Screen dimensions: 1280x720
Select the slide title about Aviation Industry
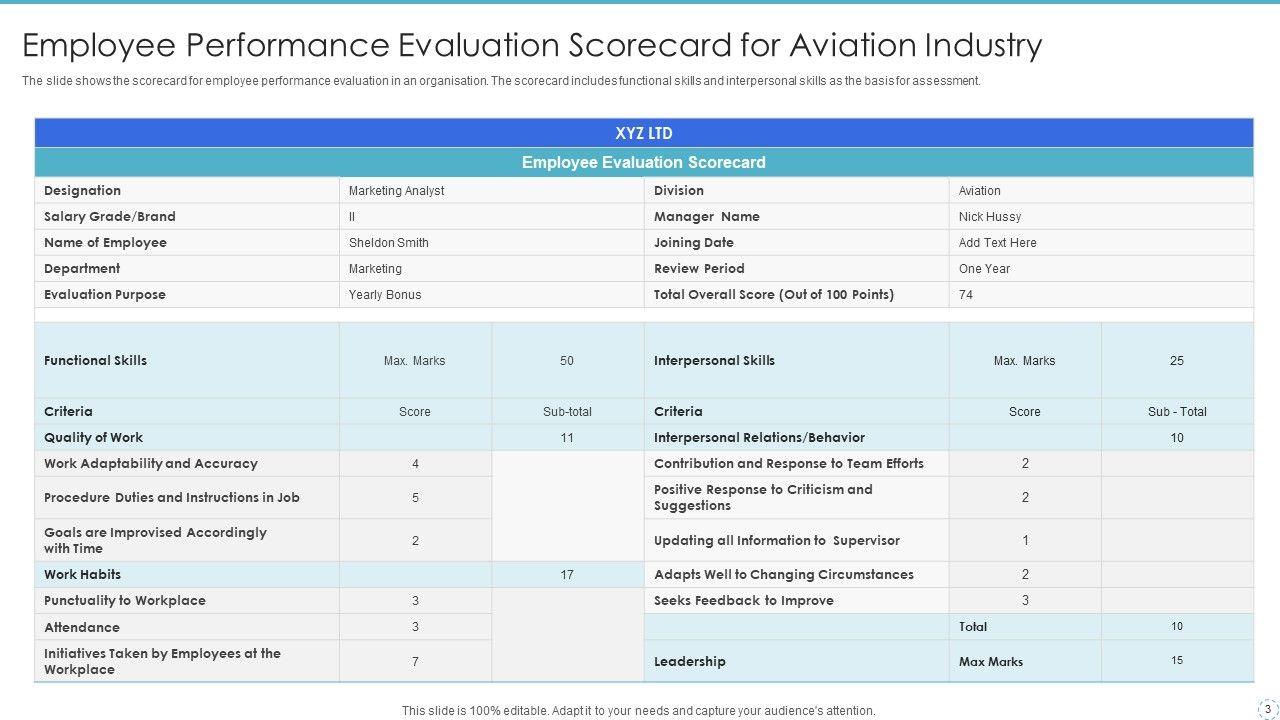[532, 45]
